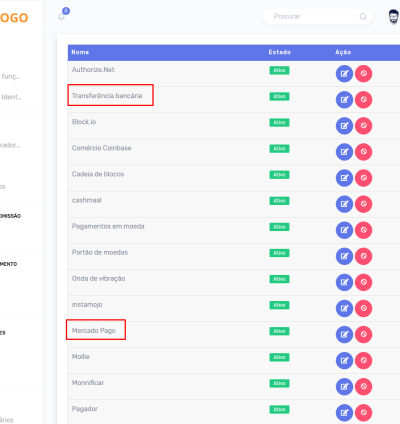Select the Transferência bancária row name
This screenshot has height=424, width=400.
107,96
